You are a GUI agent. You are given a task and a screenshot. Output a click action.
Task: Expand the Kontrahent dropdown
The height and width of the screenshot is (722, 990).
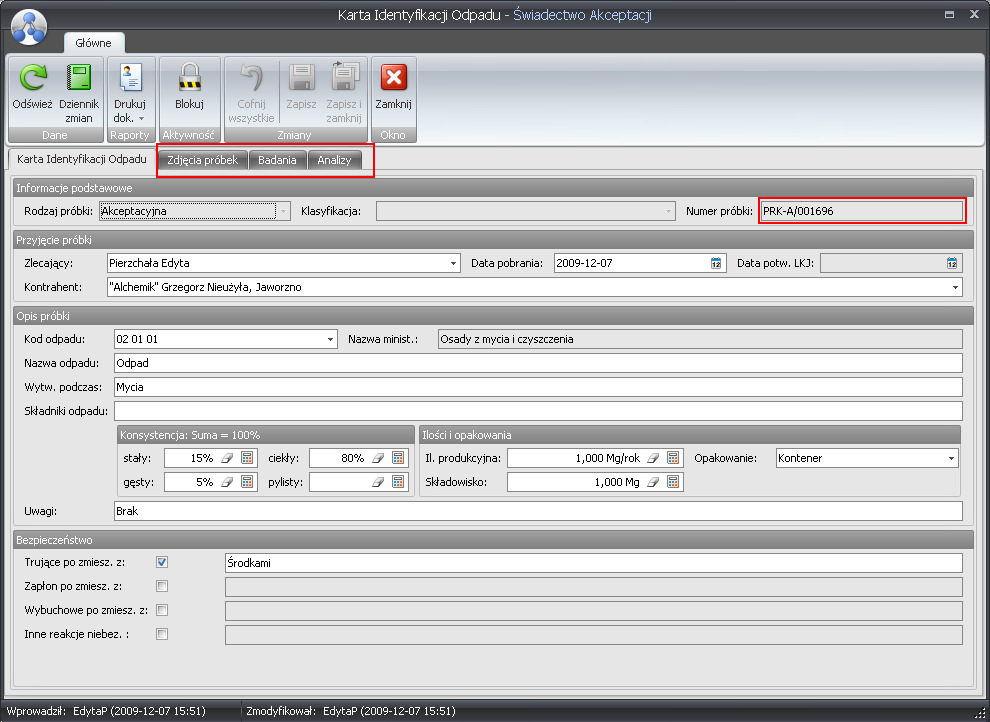point(955,287)
